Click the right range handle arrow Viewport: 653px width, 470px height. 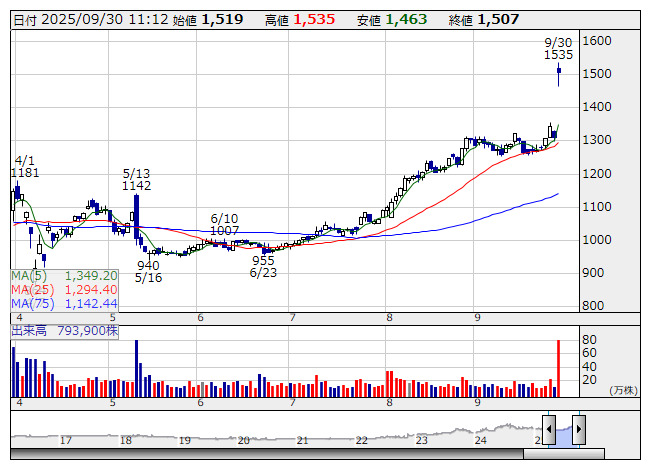point(578,429)
